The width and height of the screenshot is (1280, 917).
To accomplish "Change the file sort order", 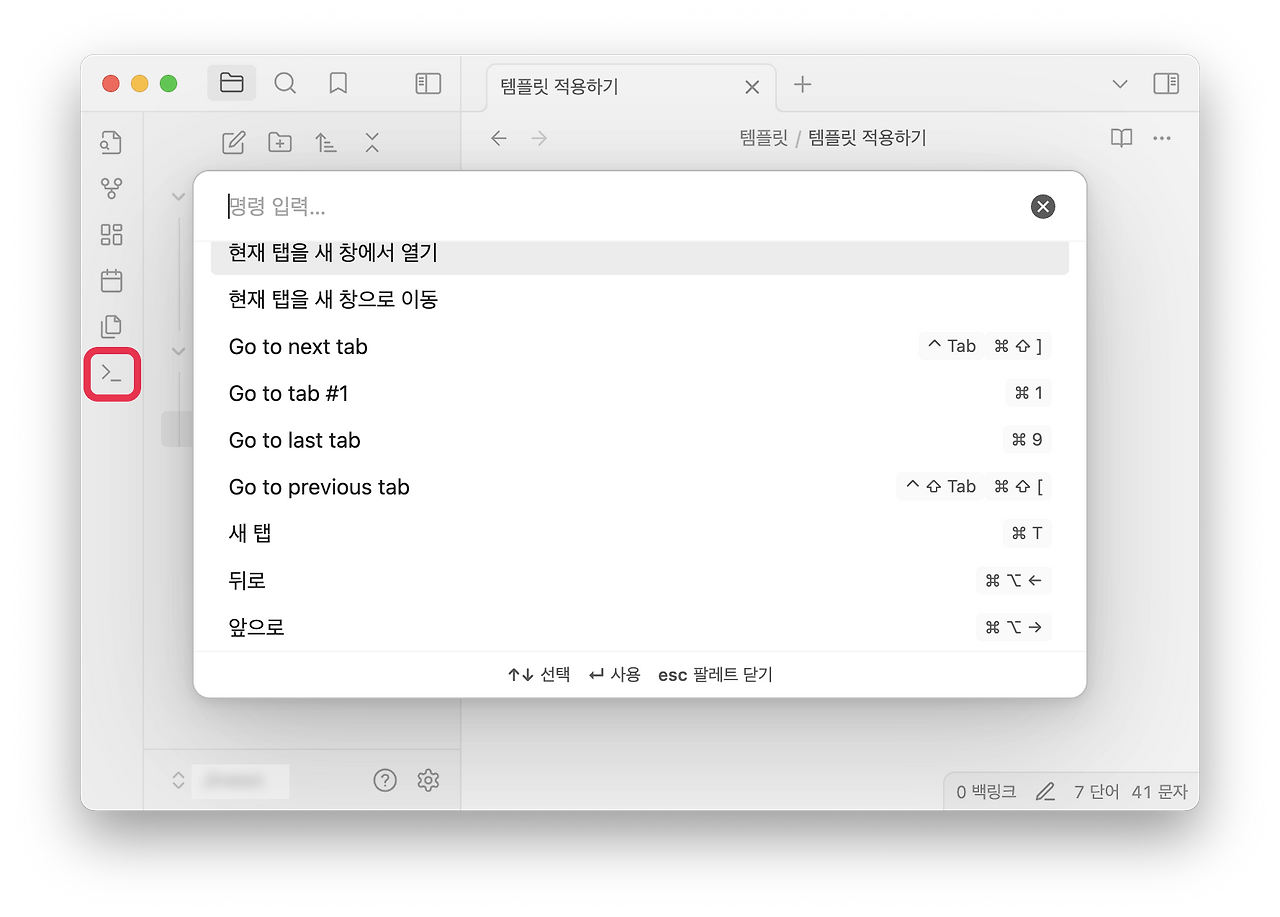I will 326,142.
